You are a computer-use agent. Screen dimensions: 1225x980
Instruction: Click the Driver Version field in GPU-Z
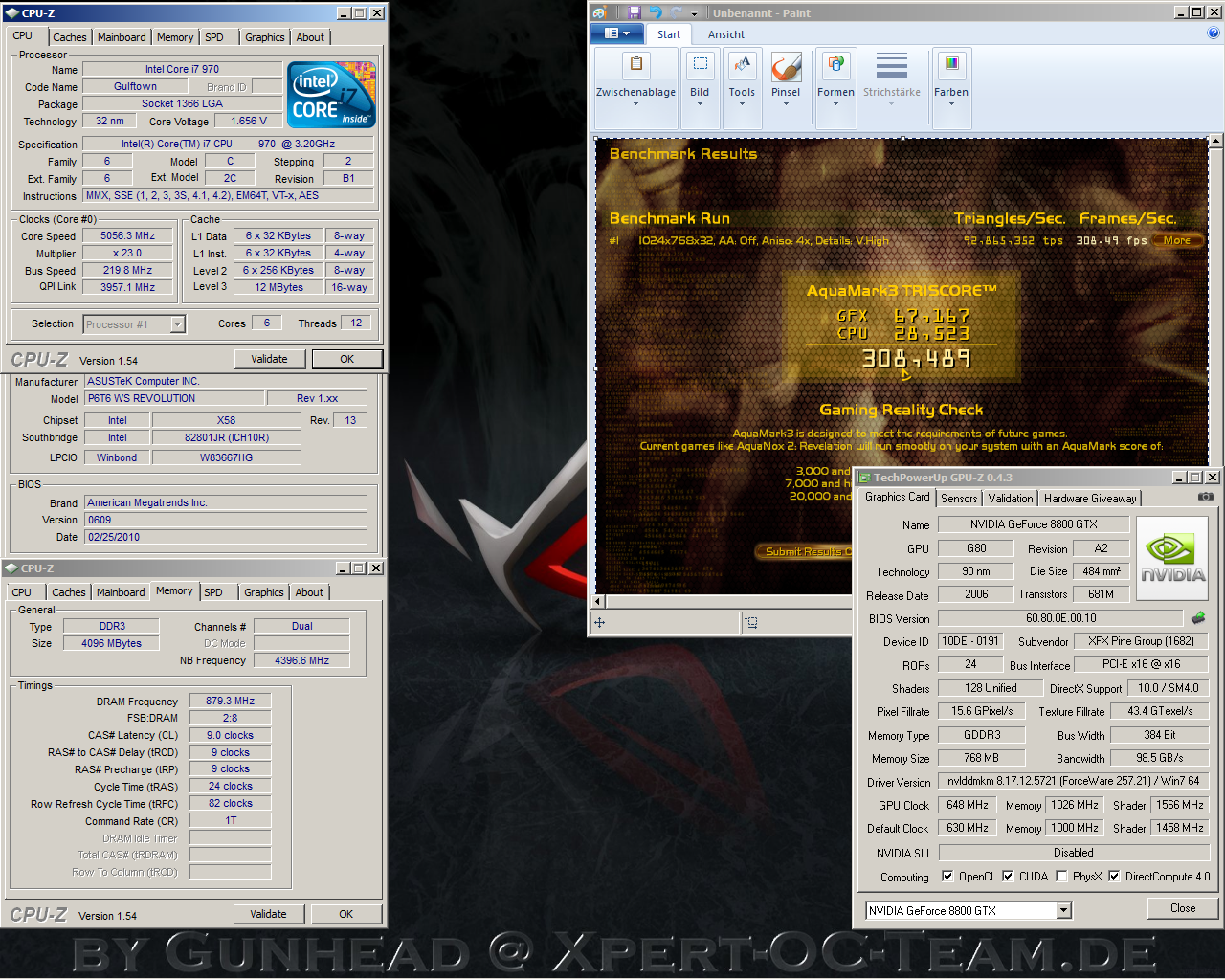(1074, 781)
